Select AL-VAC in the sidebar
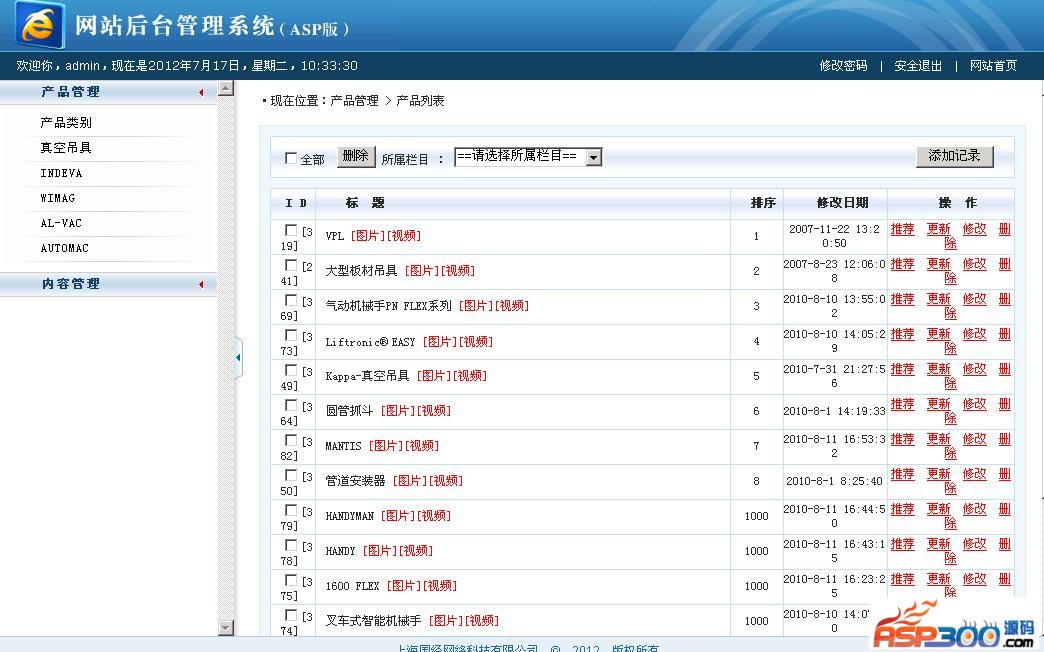The image size is (1044, 652). 61,223
